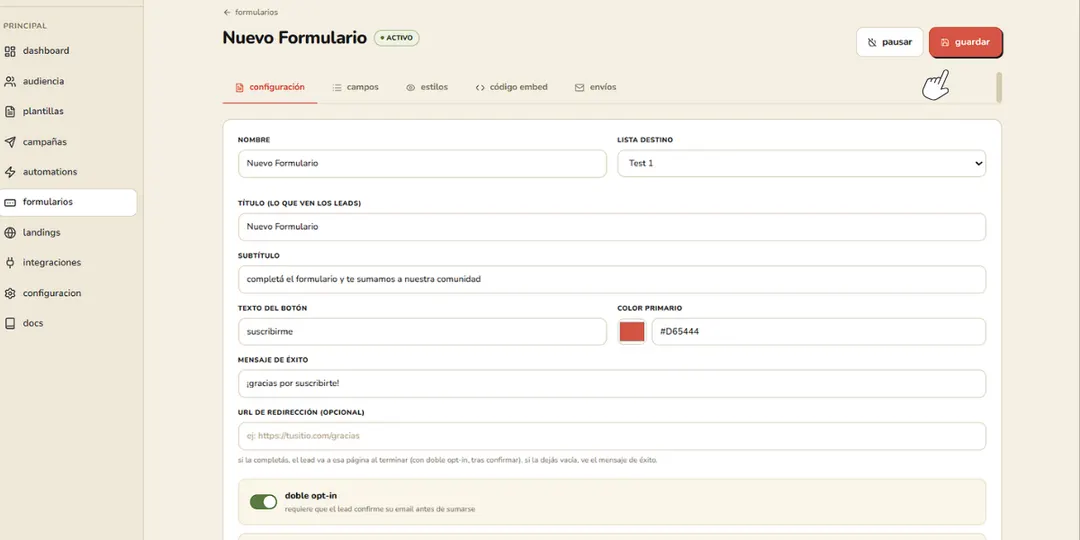Click the Subtítulo input field
1080x540 pixels.
click(612, 280)
